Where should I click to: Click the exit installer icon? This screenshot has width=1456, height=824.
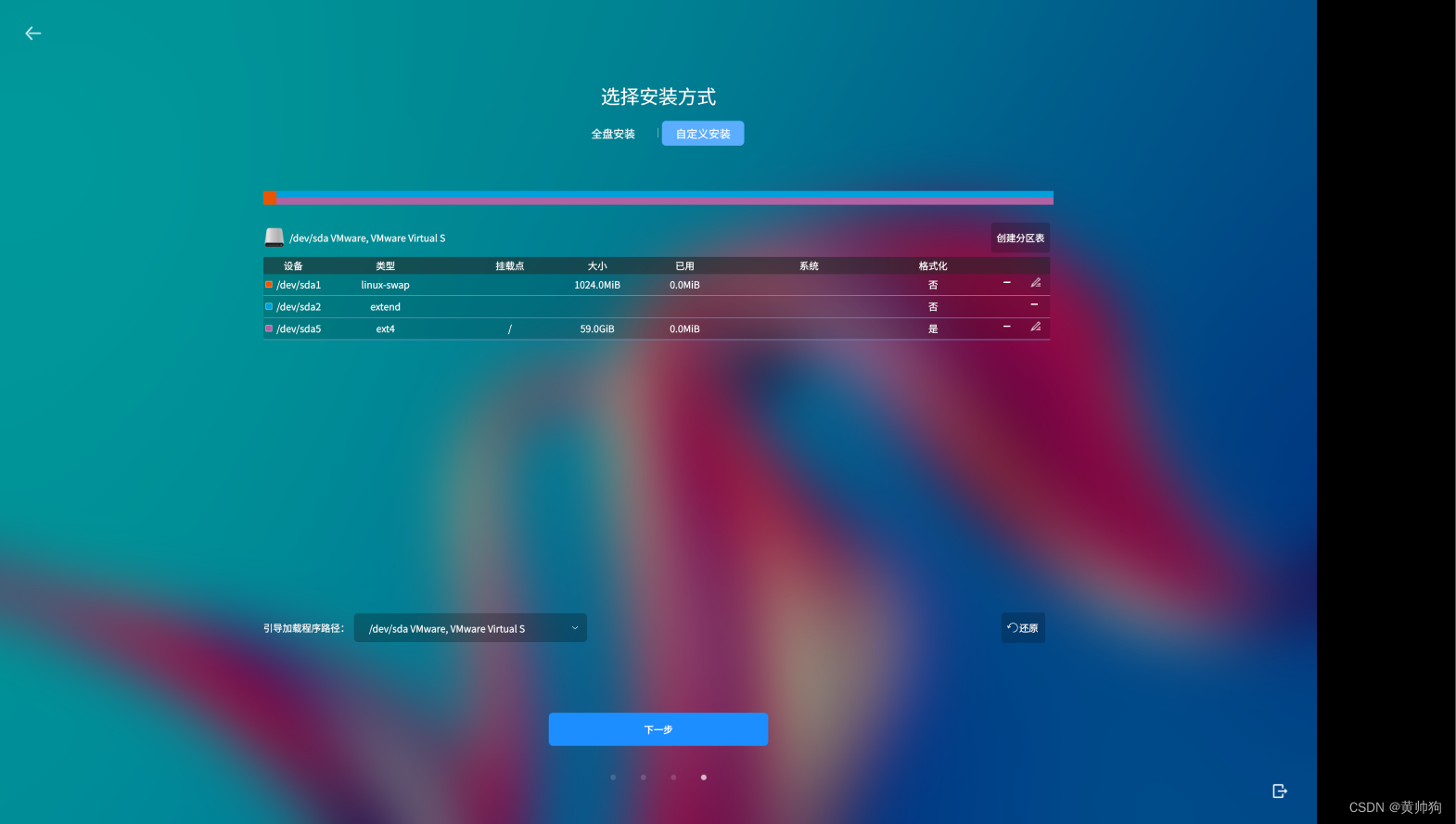tap(1280, 791)
